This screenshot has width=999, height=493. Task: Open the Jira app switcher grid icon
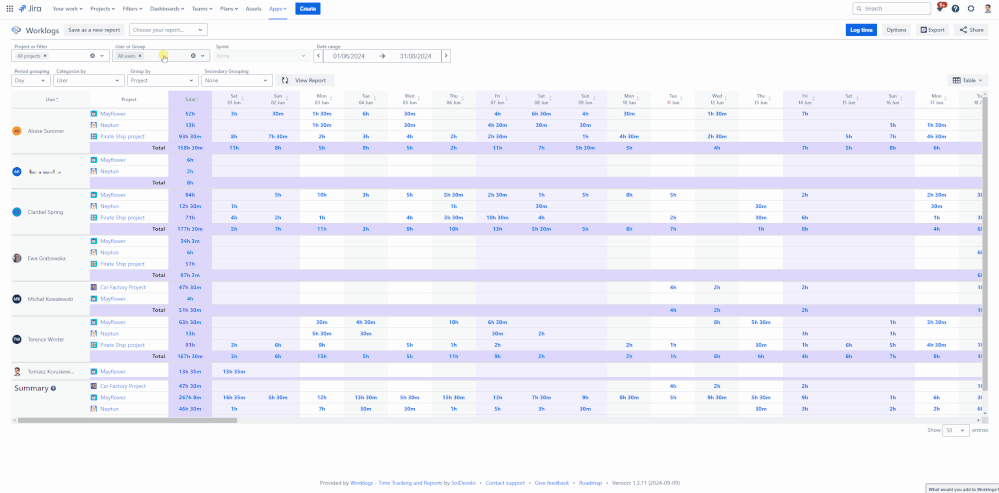click(x=10, y=9)
